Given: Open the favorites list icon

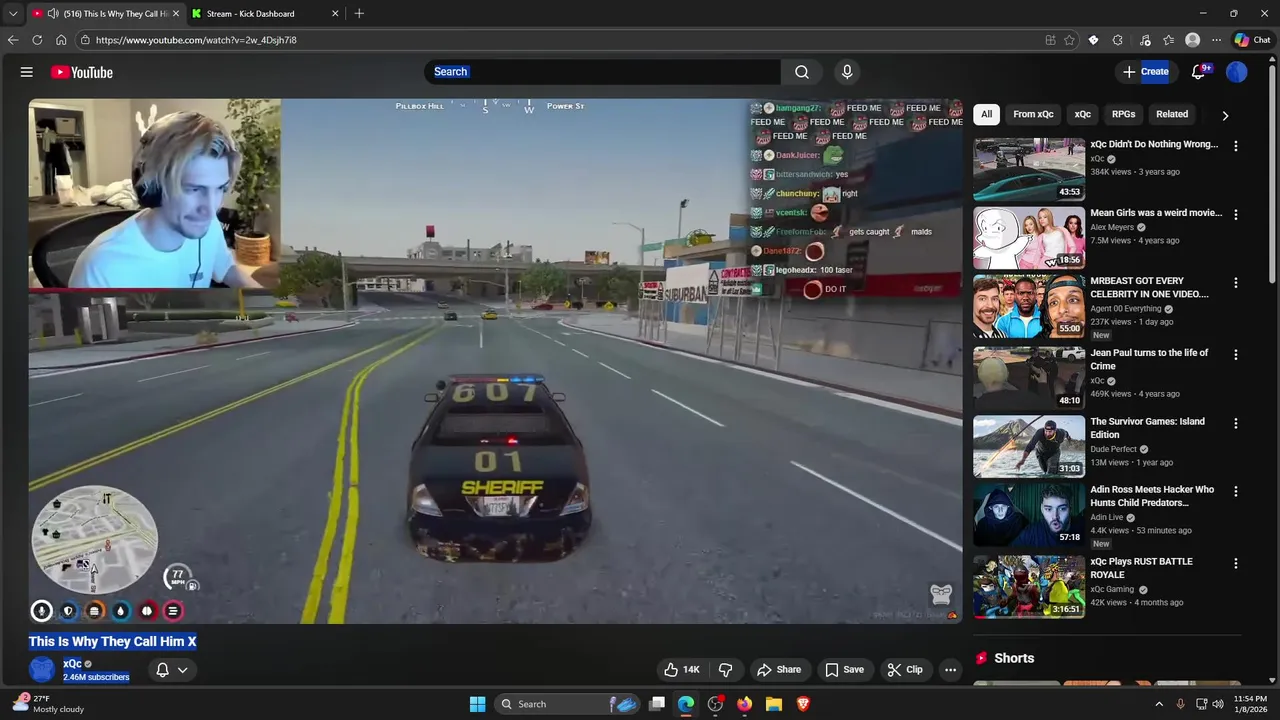Looking at the screenshot, I should (x=1168, y=40).
